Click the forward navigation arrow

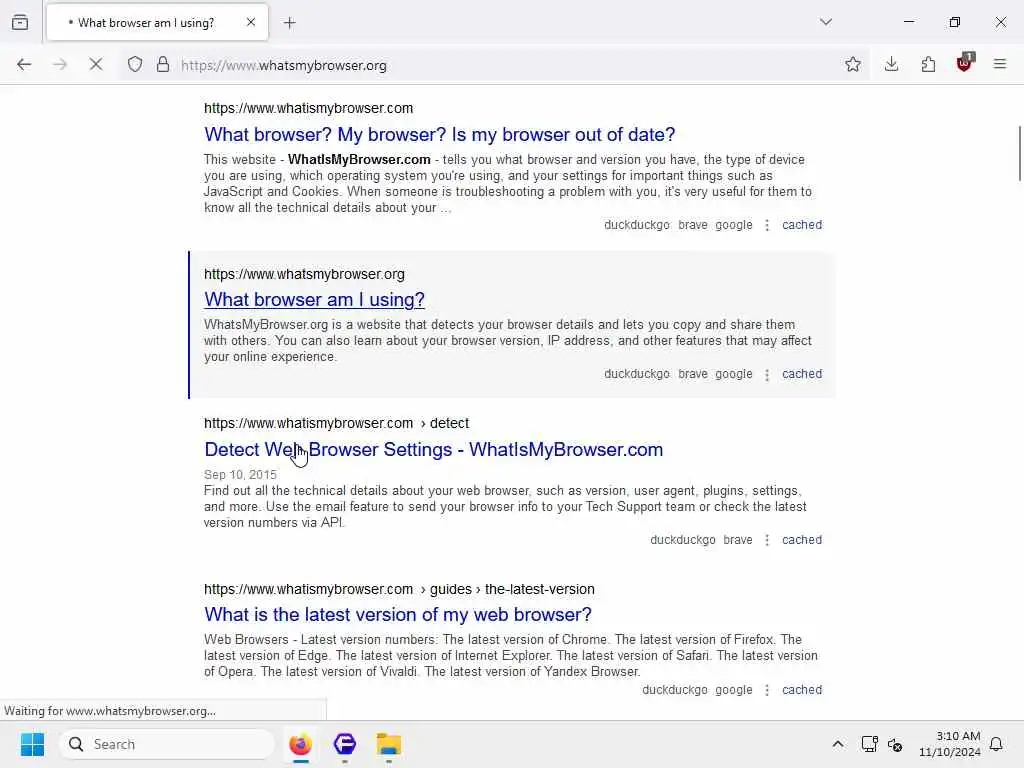click(59, 64)
